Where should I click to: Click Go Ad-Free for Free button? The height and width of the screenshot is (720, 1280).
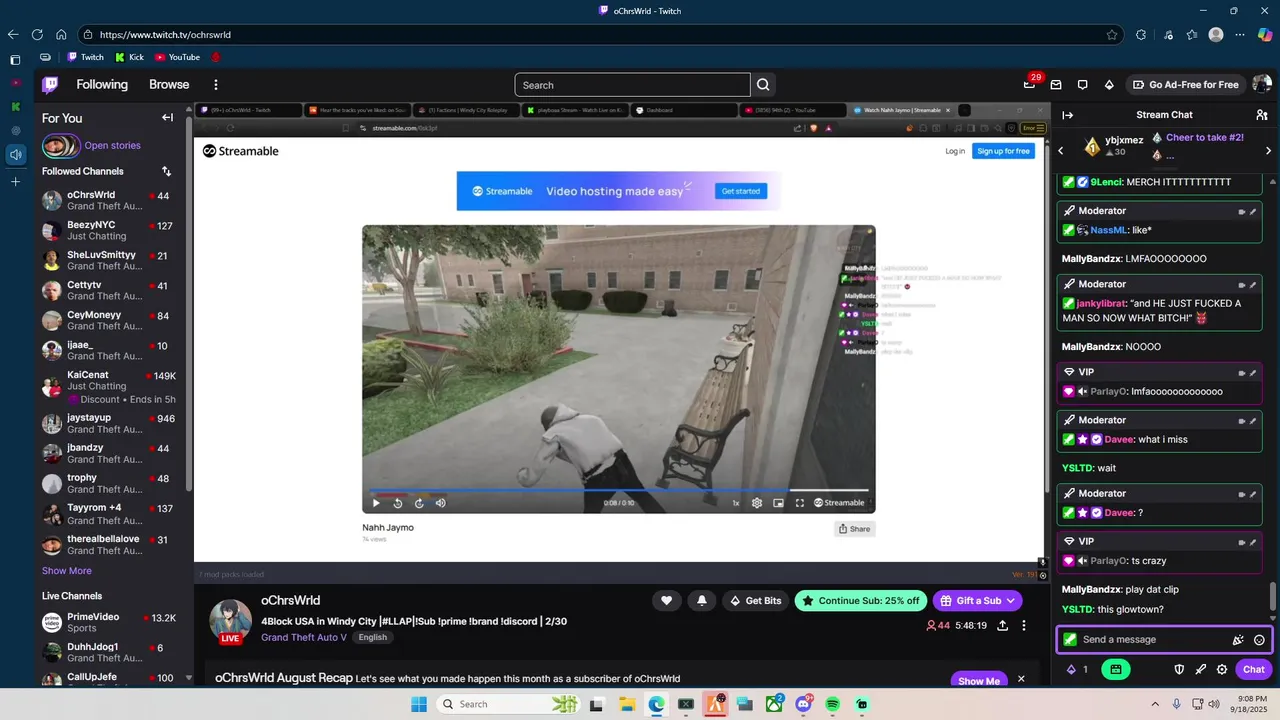pyautogui.click(x=1186, y=85)
